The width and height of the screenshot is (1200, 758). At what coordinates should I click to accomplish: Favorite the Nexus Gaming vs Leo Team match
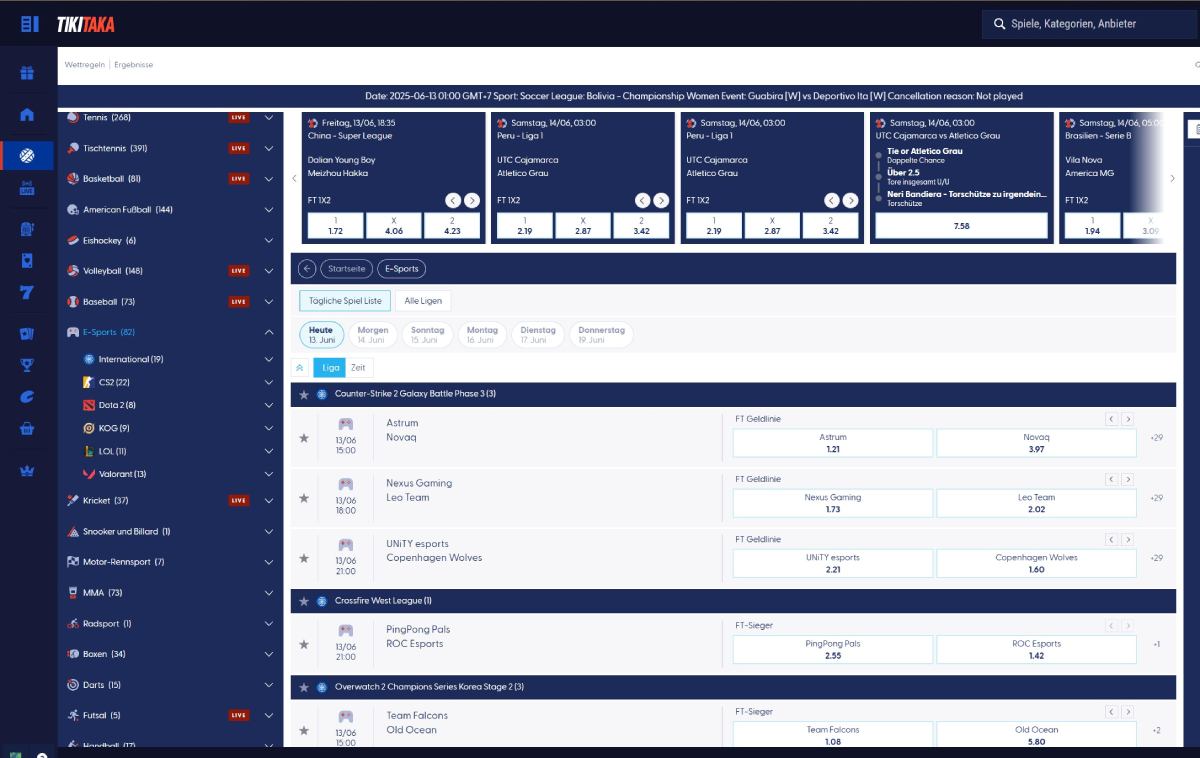tap(304, 498)
